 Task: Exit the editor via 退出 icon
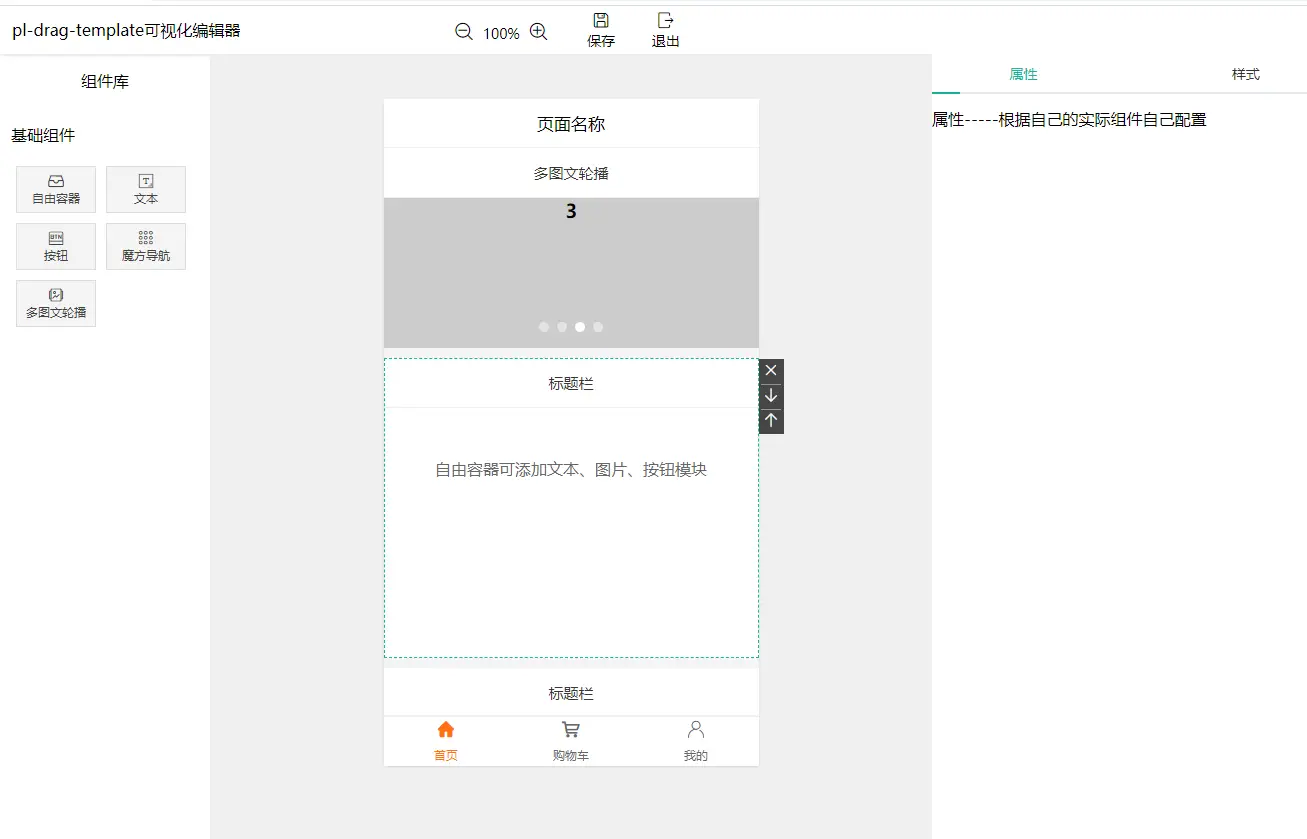tap(666, 30)
